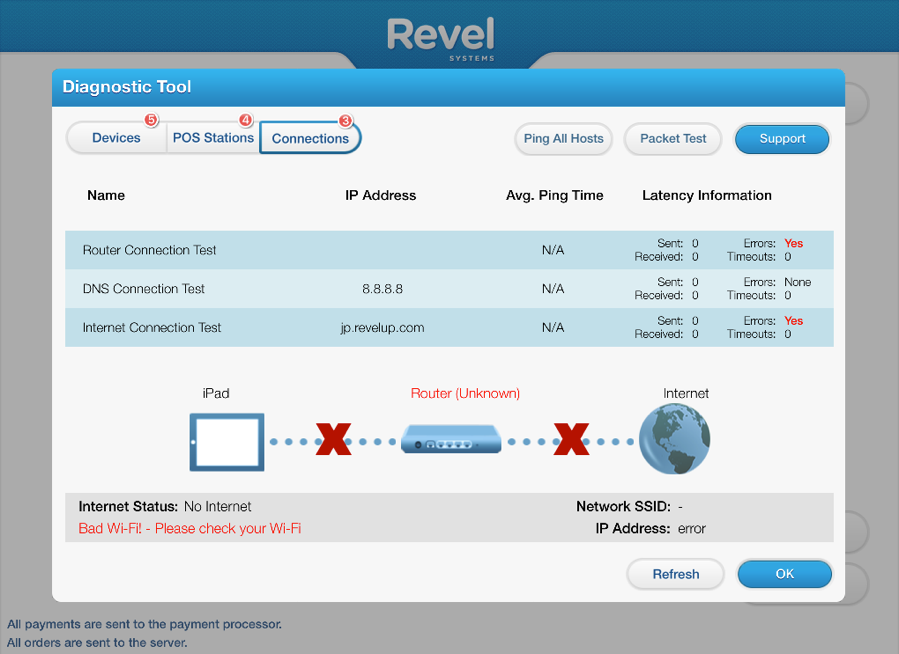Click the Revel Systems logo
The width and height of the screenshot is (899, 654).
[x=441, y=38]
